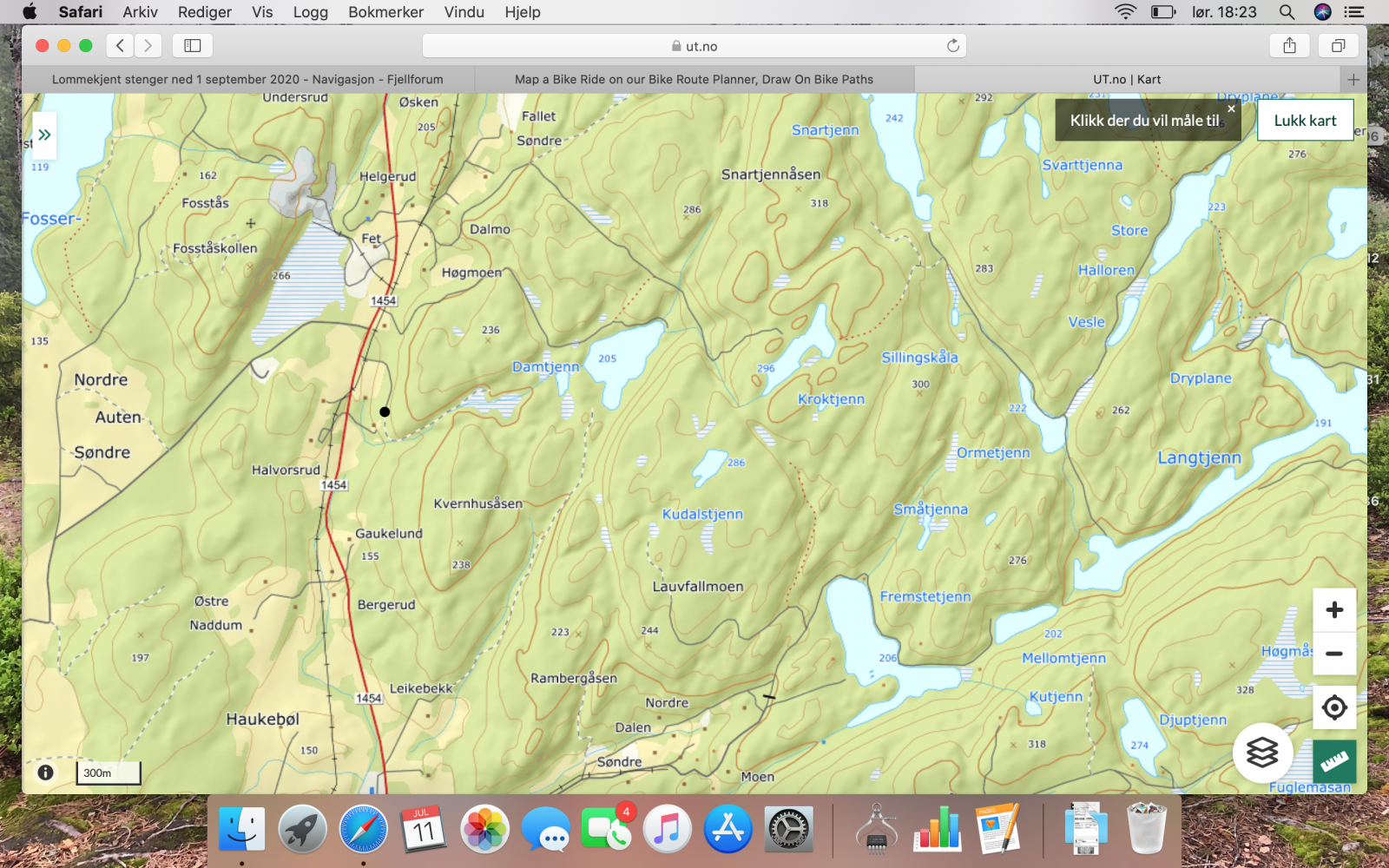Screen dimensions: 1389x868
Task: Open Spotlight search in menu bar
Action: click(1287, 12)
